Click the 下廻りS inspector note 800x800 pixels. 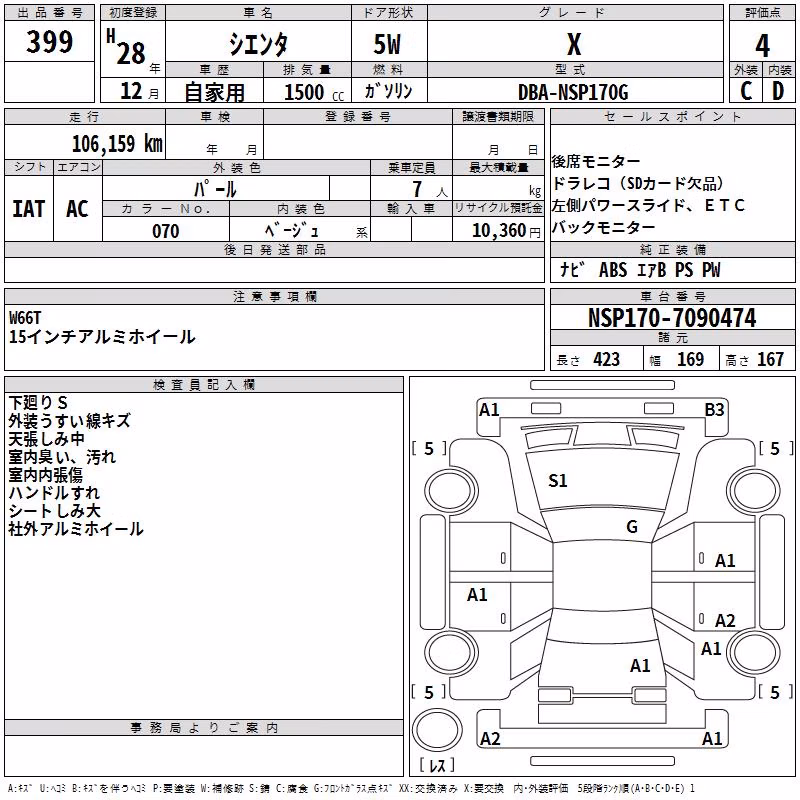(38, 403)
